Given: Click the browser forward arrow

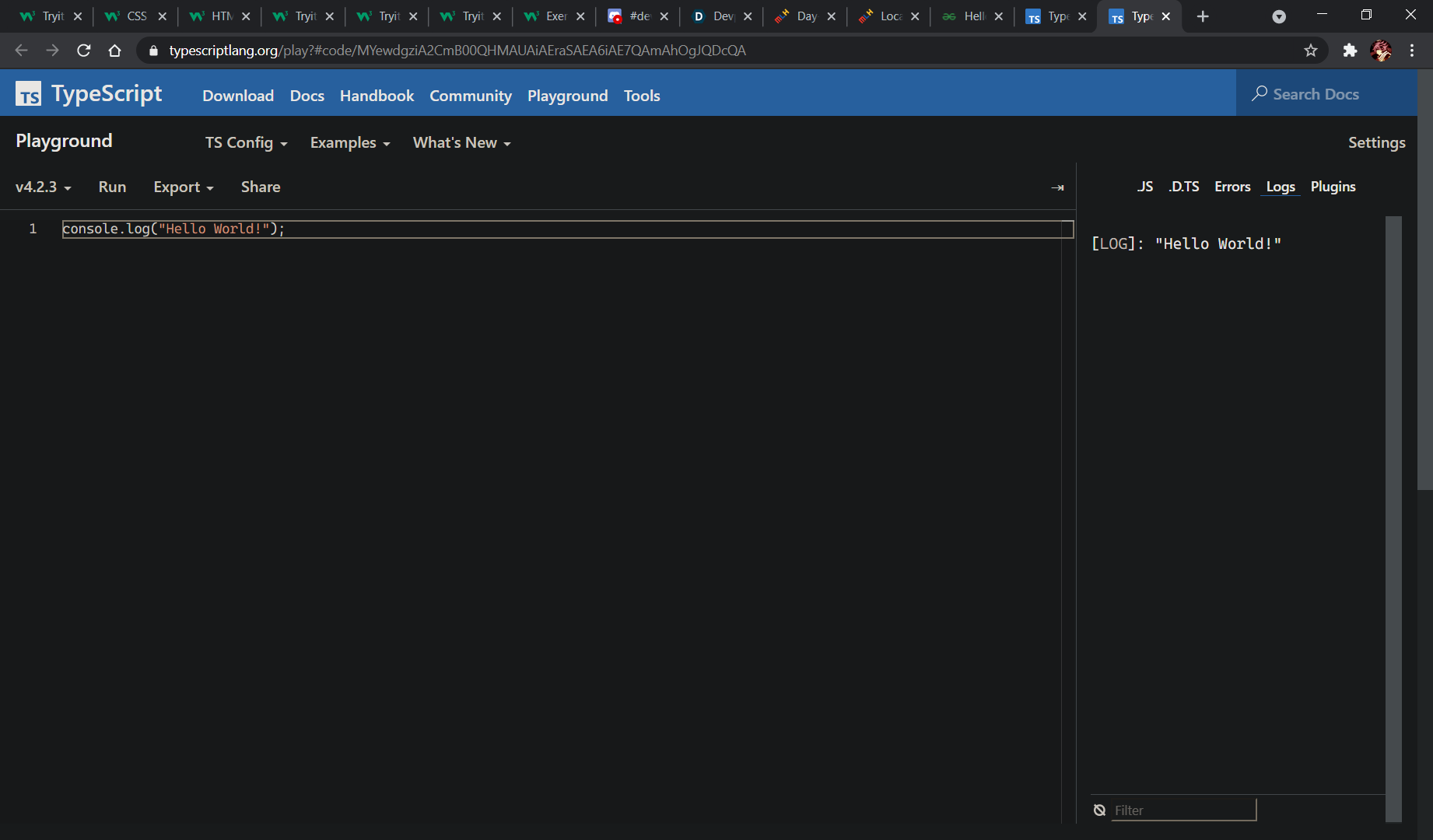Looking at the screenshot, I should pos(52,51).
